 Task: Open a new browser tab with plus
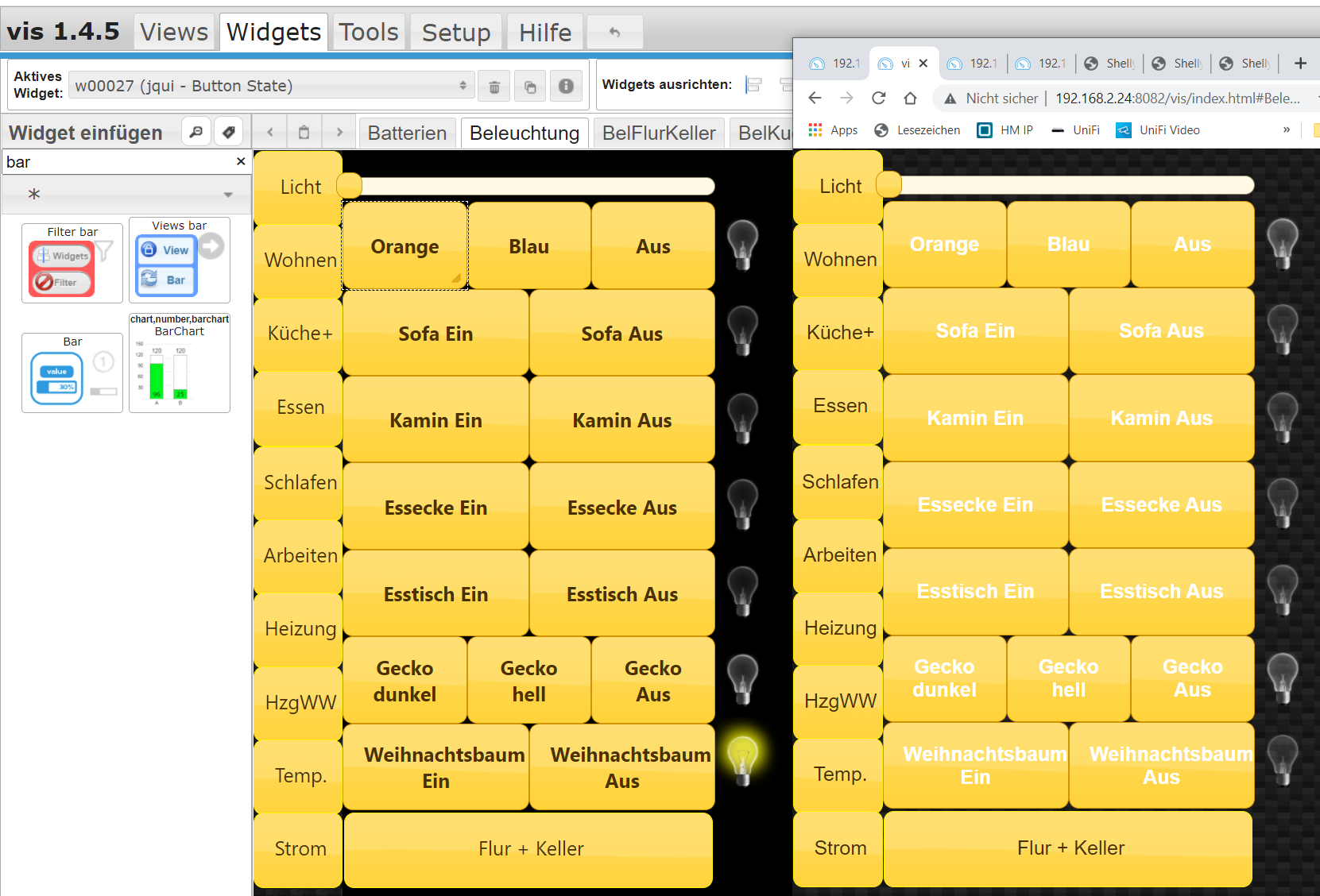[1300, 64]
